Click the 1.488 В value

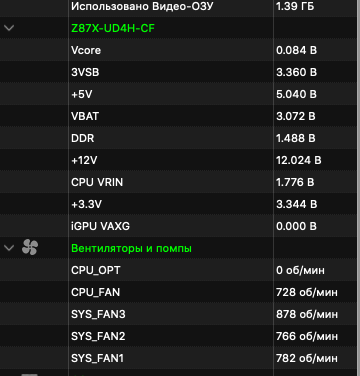296,138
